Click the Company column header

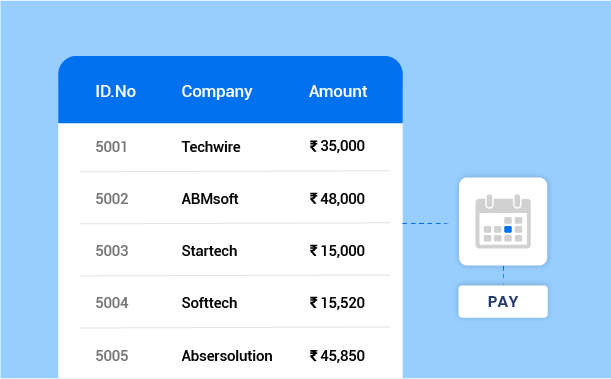click(217, 92)
